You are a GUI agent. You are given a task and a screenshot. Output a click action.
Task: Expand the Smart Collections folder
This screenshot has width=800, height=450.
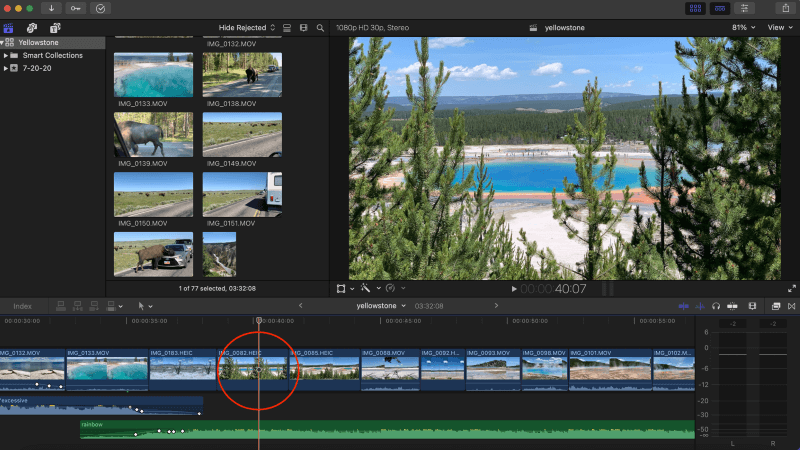tap(6, 55)
